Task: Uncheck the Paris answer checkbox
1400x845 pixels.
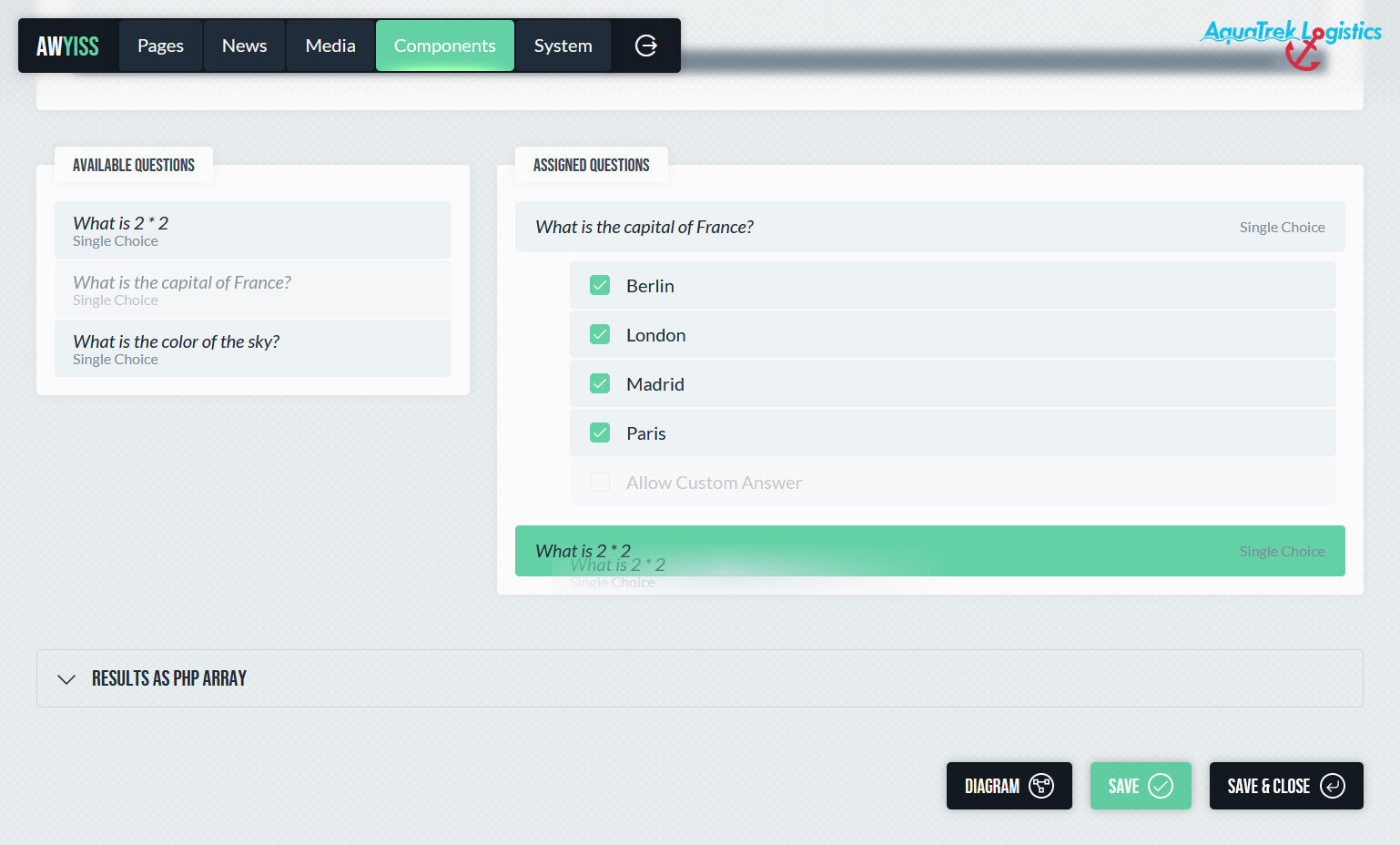Action: point(600,433)
